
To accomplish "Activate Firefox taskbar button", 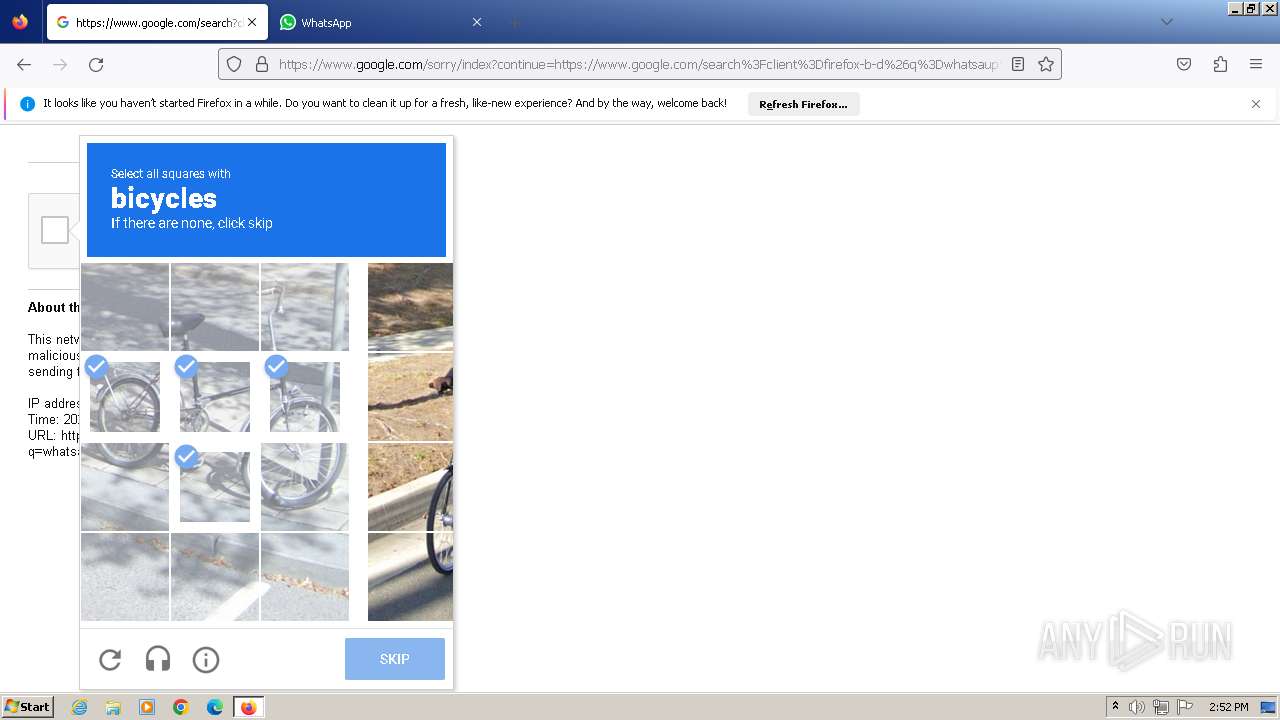I will point(248,707).
